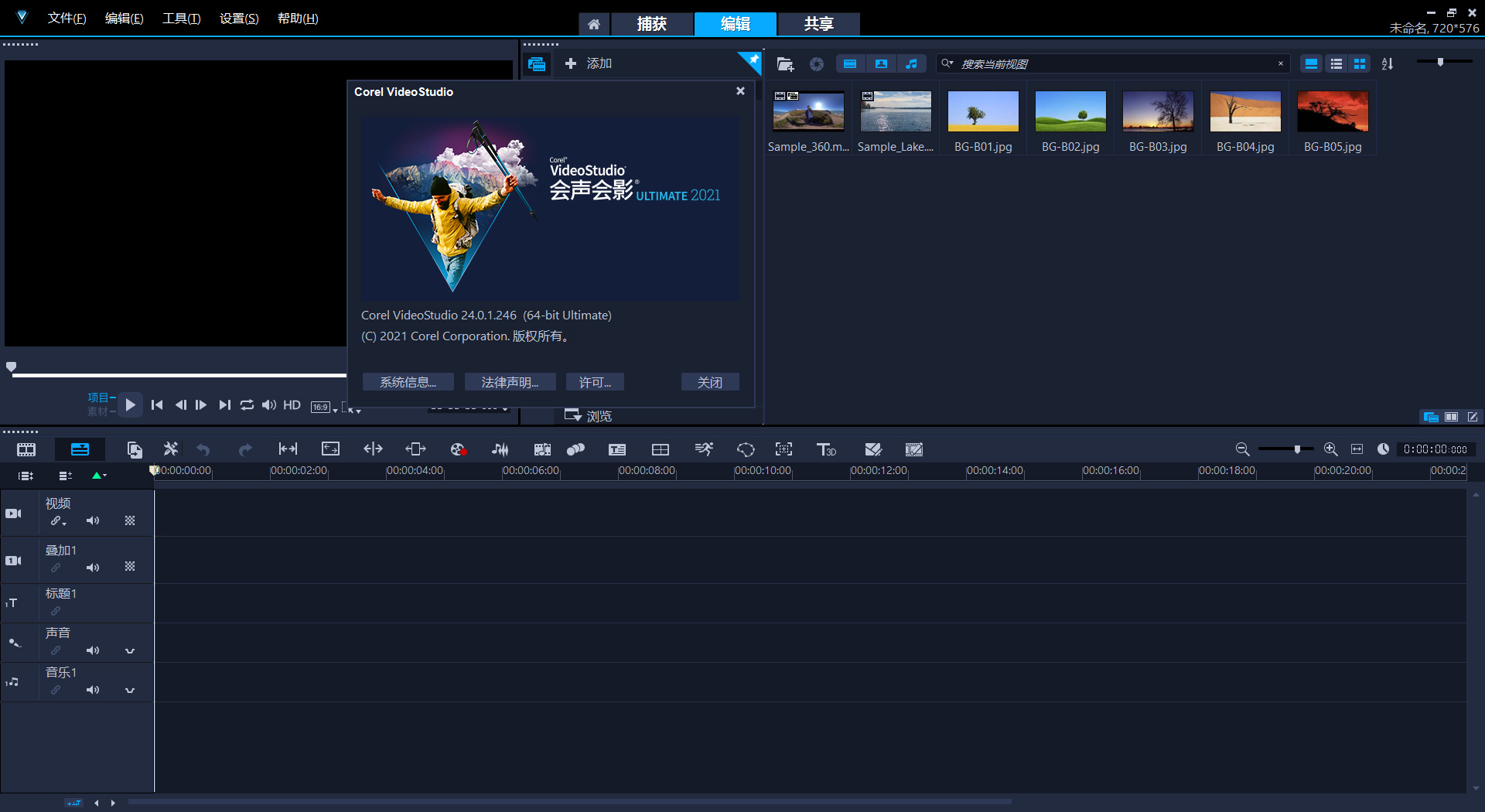The height and width of the screenshot is (812, 1485).
Task: Open sort clips dropdown
Action: pyautogui.click(x=1388, y=64)
